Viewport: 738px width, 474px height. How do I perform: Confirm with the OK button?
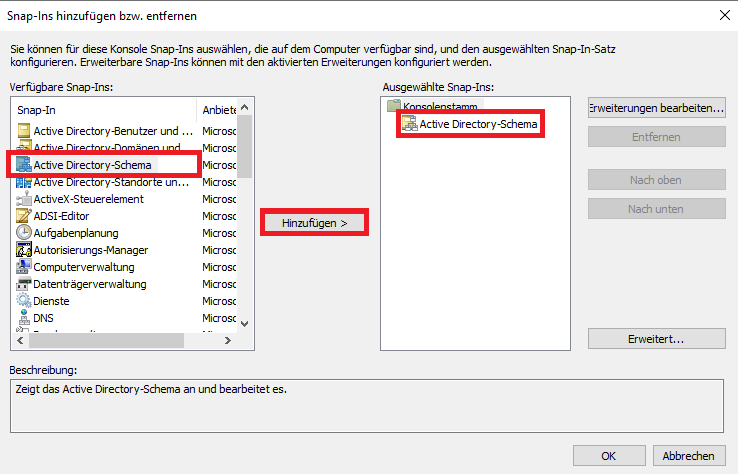pyautogui.click(x=609, y=455)
